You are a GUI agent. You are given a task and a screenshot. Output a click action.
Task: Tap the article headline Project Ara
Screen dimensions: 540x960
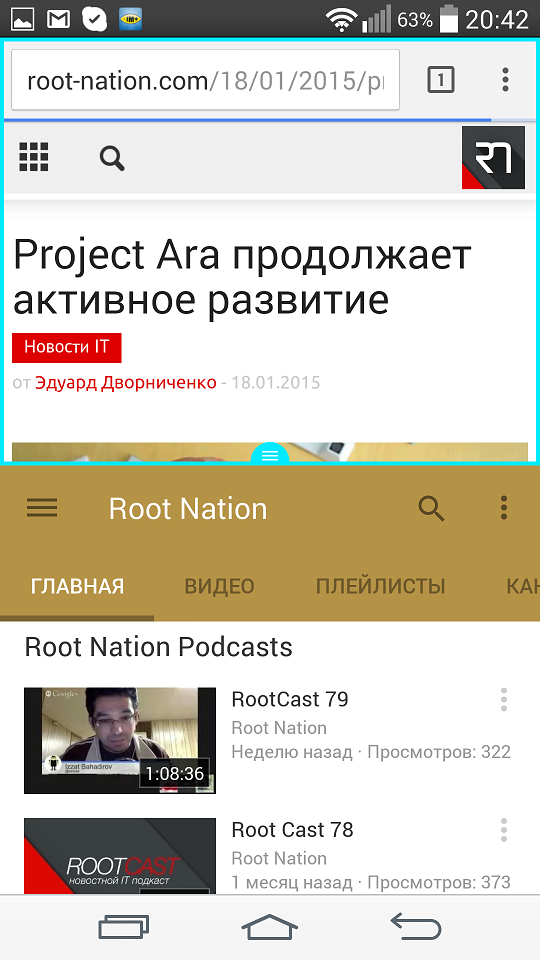[242, 278]
